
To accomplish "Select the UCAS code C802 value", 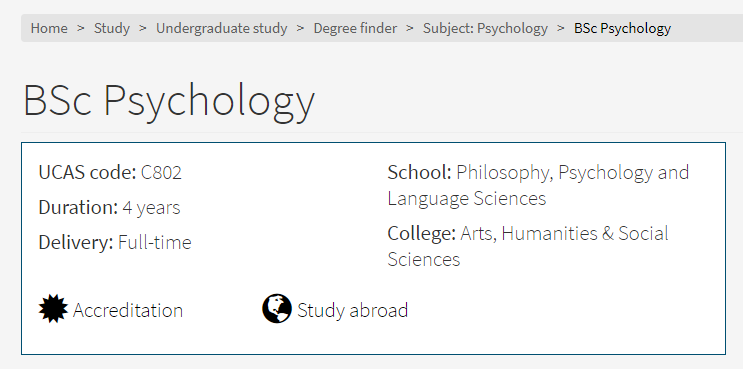I will (x=161, y=172).
